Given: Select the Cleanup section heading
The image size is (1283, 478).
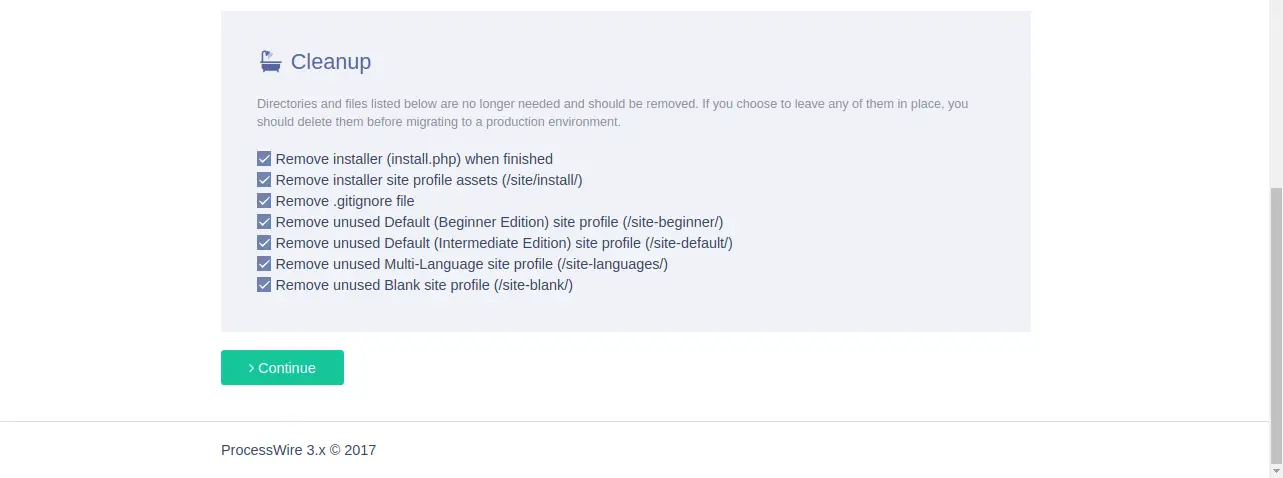Looking at the screenshot, I should click(331, 61).
